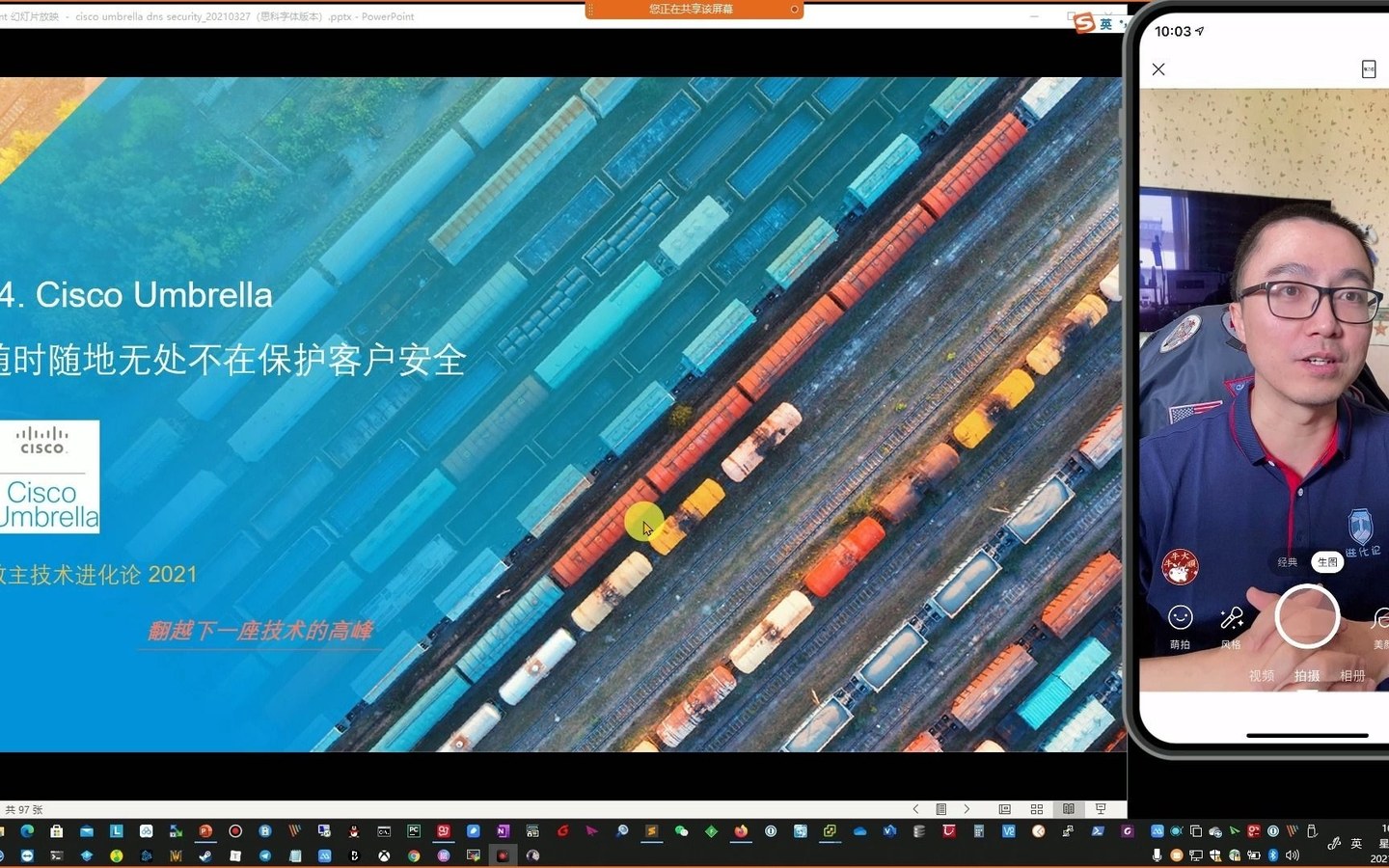
Task: Switch to the 拍摄 camera tab
Action: click(x=1307, y=675)
